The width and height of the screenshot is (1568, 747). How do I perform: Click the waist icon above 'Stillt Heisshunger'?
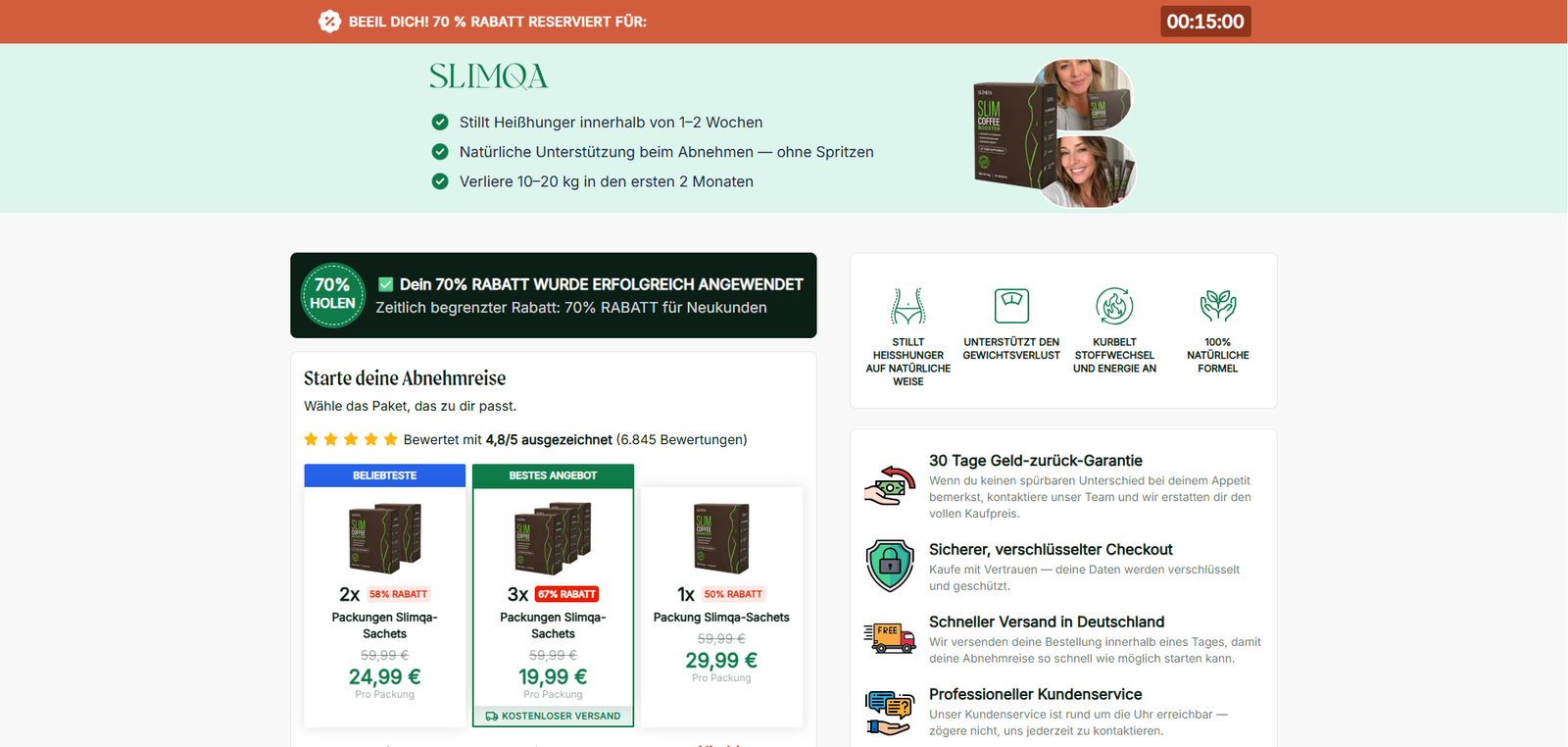click(908, 306)
